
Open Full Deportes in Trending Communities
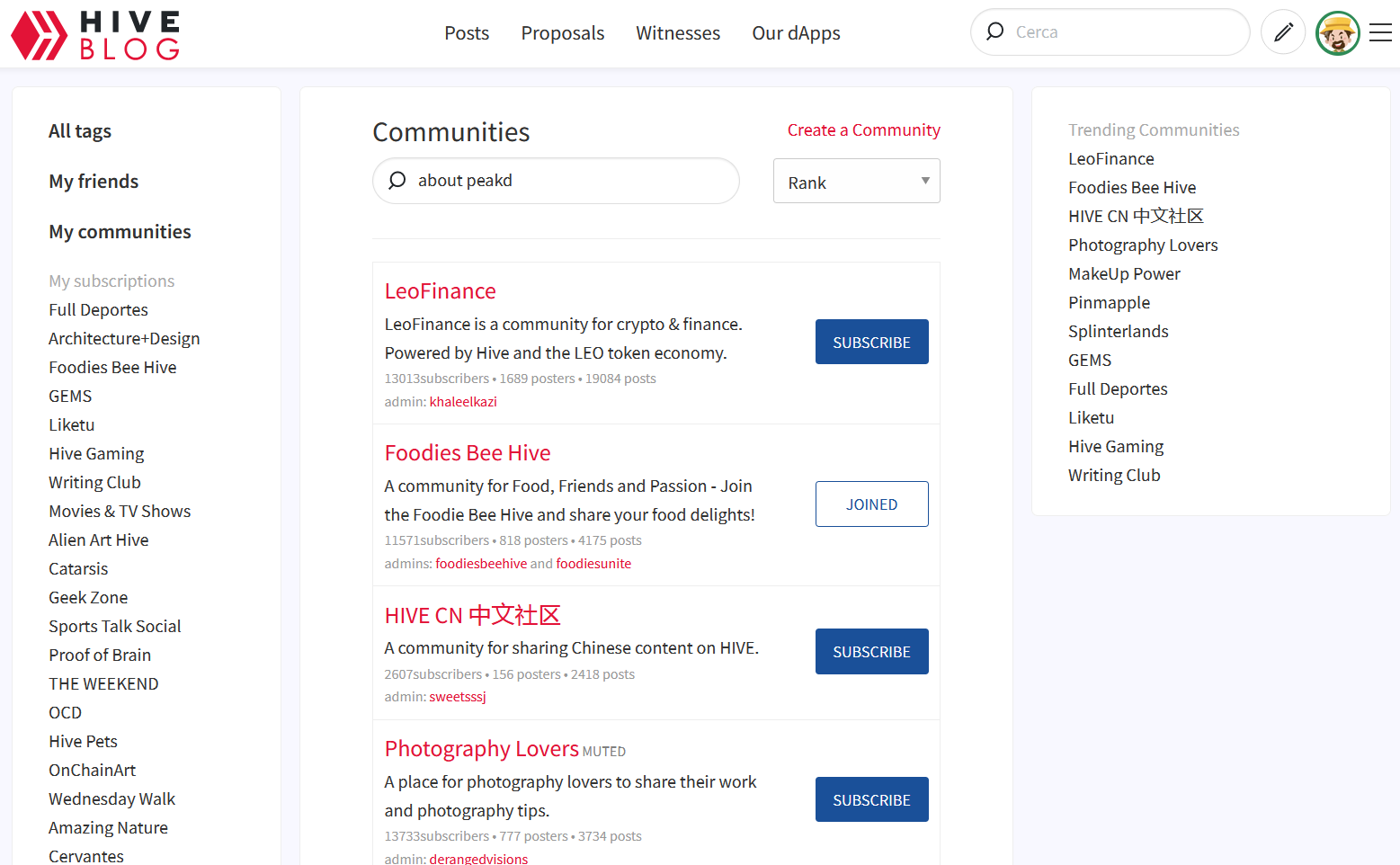coord(1118,389)
